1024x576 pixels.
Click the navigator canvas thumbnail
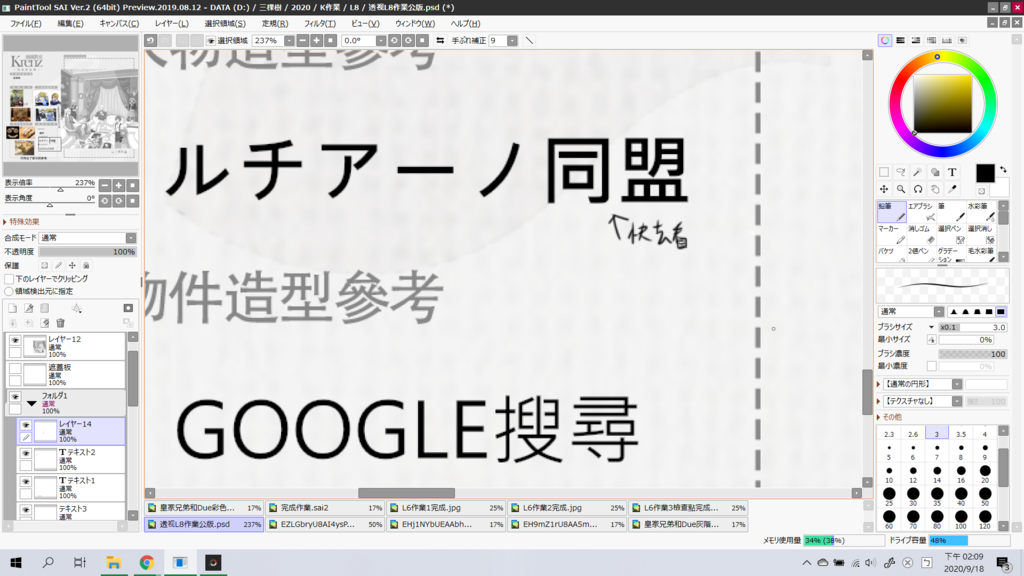click(x=71, y=106)
